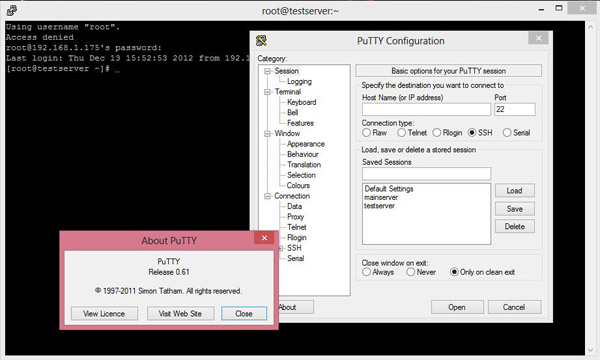600x360 pixels.
Task: Click Close button in About PuTTY dialog
Action: [x=244, y=314]
